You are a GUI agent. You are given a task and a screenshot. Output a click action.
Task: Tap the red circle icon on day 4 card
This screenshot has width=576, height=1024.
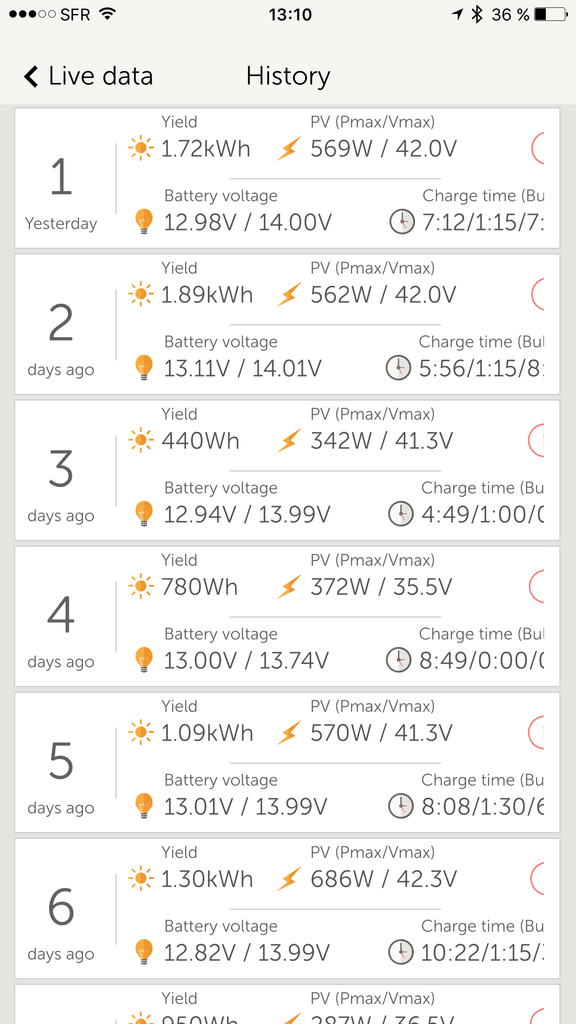537,586
